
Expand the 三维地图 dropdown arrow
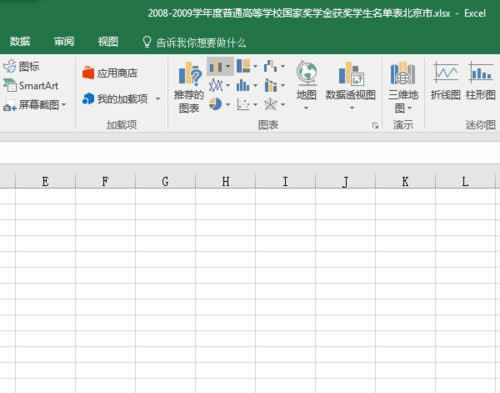tap(410, 108)
